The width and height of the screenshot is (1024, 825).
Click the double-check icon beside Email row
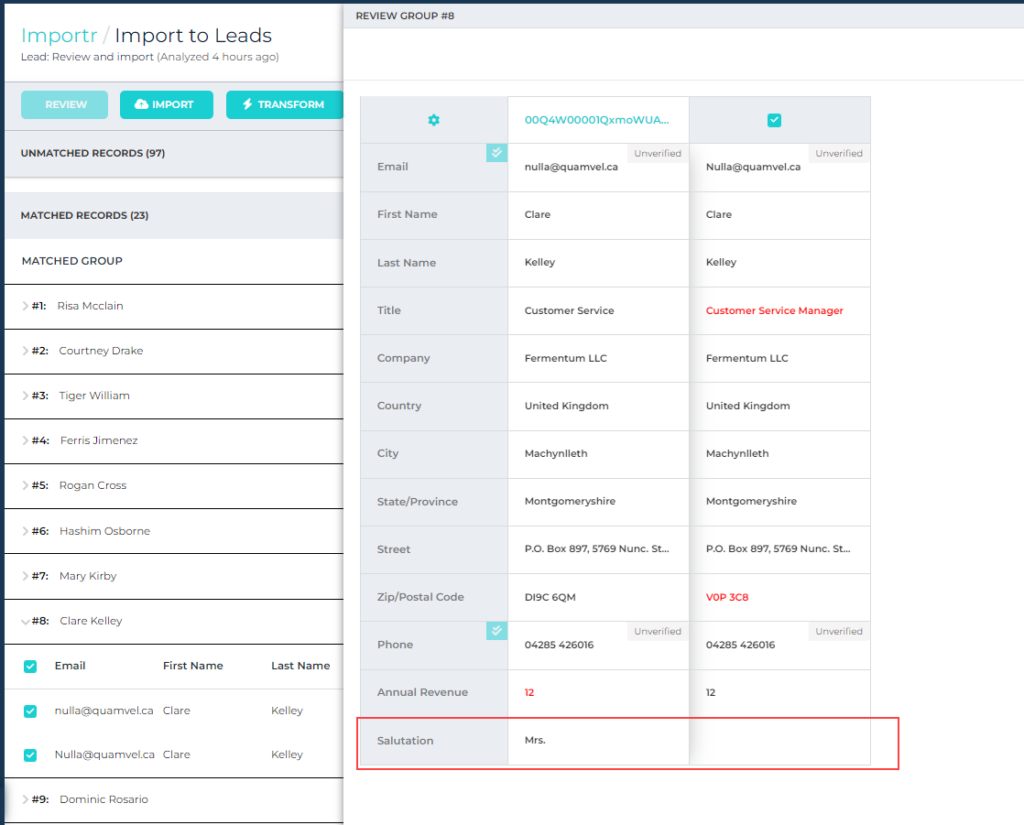tap(496, 152)
